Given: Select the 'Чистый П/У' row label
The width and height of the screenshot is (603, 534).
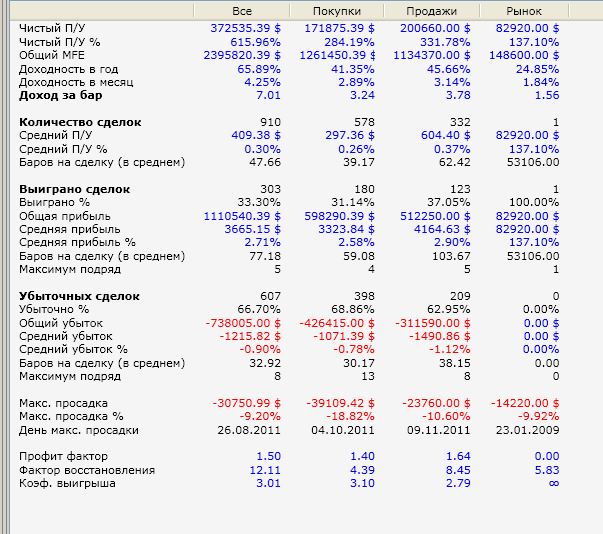Looking at the screenshot, I should (52, 28).
